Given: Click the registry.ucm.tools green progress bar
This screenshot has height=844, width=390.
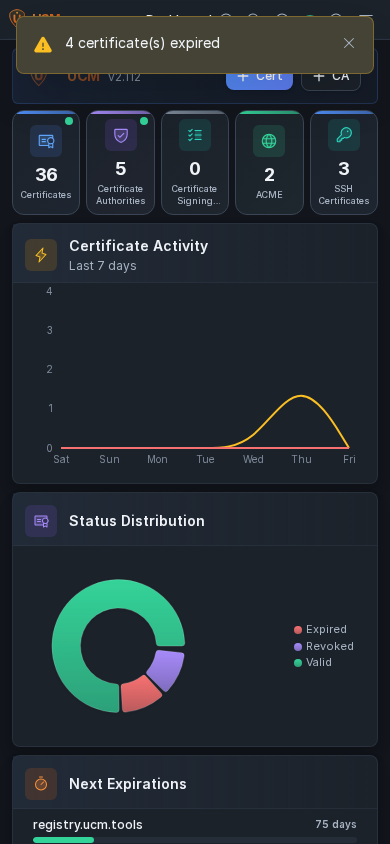Looking at the screenshot, I should [x=63, y=840].
